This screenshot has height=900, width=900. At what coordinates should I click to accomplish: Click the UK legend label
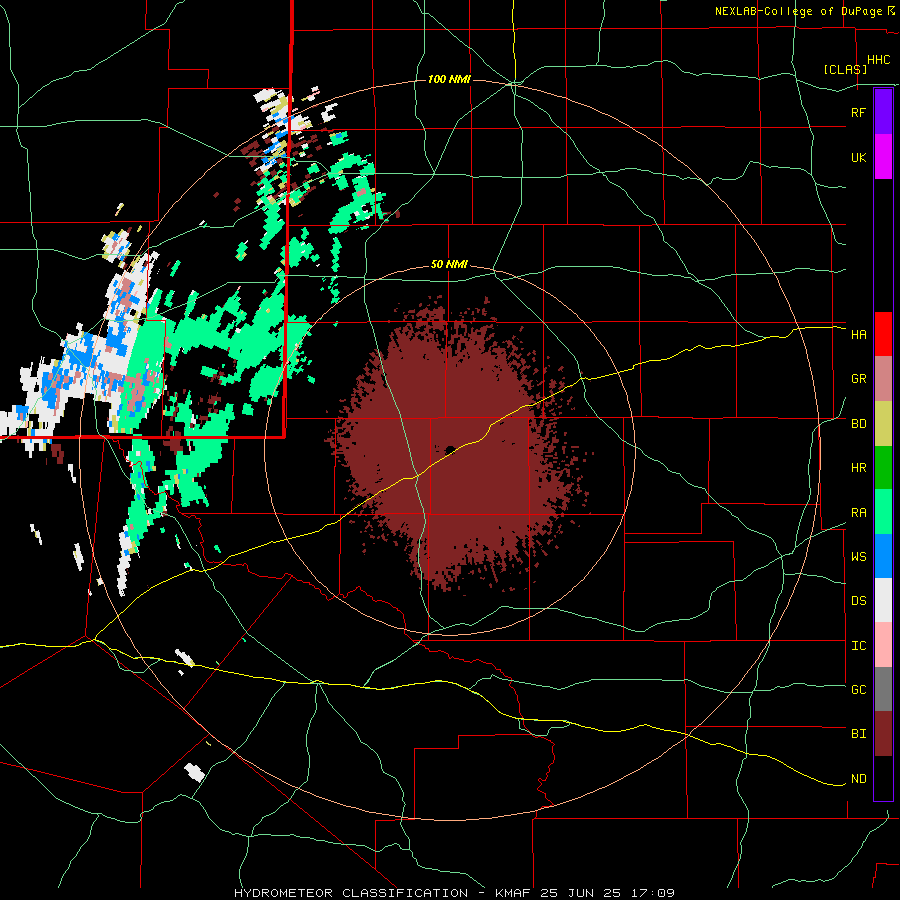pos(858,157)
